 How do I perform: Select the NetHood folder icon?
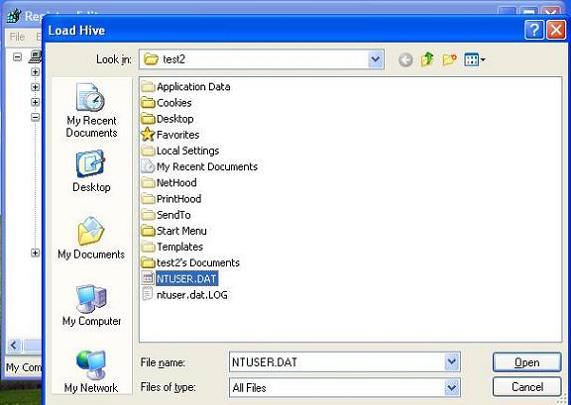148,182
